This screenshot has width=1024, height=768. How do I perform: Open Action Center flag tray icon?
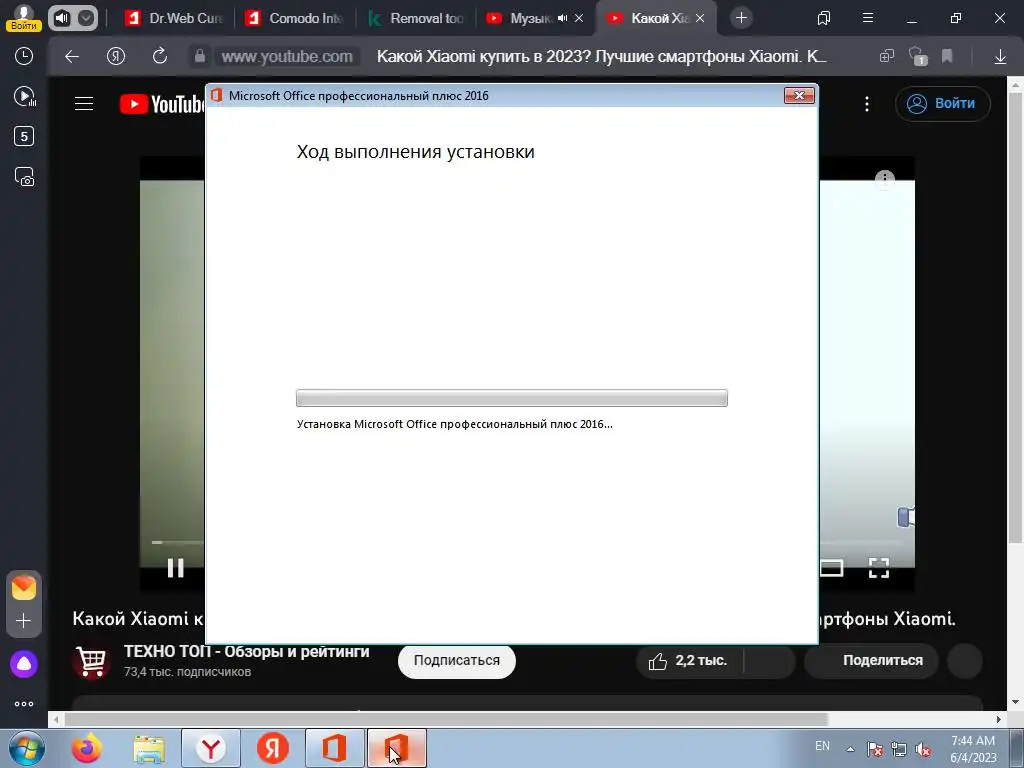pos(875,749)
